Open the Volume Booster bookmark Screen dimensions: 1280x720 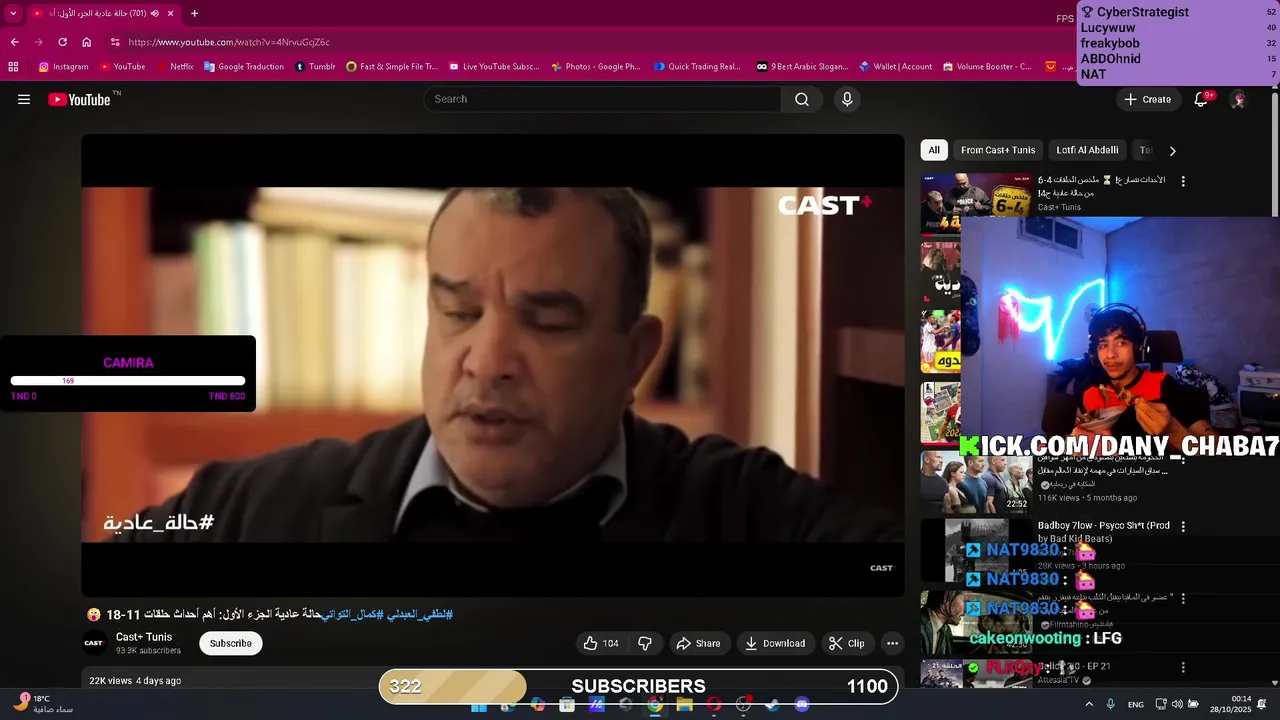click(986, 67)
